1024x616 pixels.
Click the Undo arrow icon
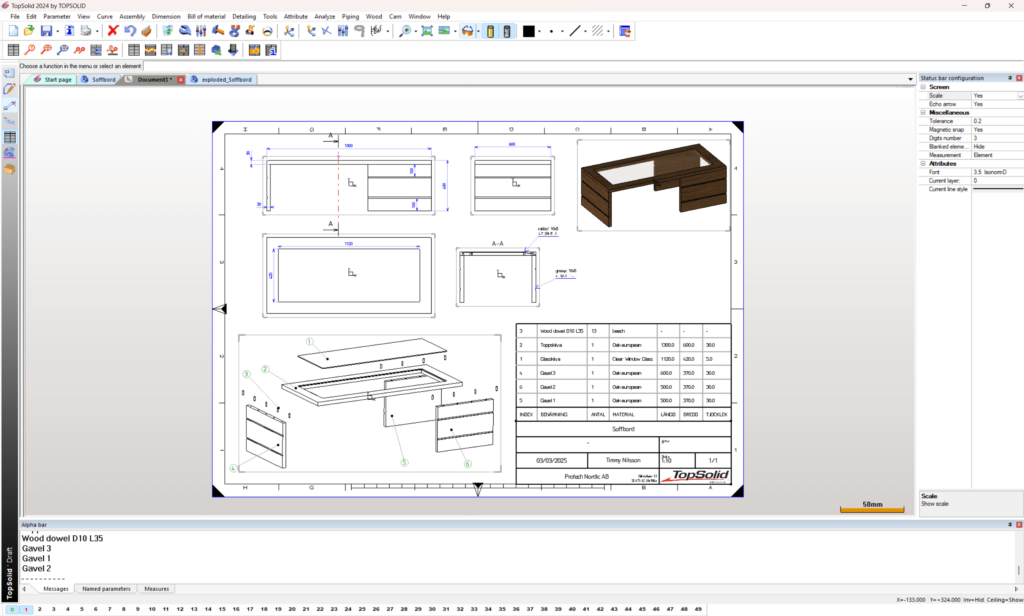130,32
